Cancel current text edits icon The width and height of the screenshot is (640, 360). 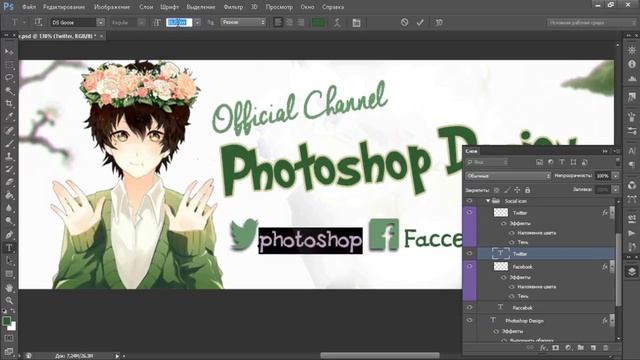(x=404, y=22)
